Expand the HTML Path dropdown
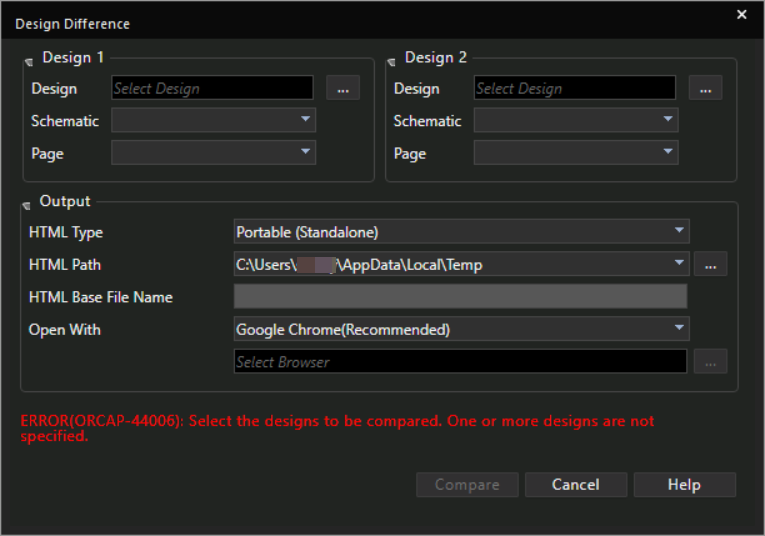The height and width of the screenshot is (536, 765). [679, 264]
